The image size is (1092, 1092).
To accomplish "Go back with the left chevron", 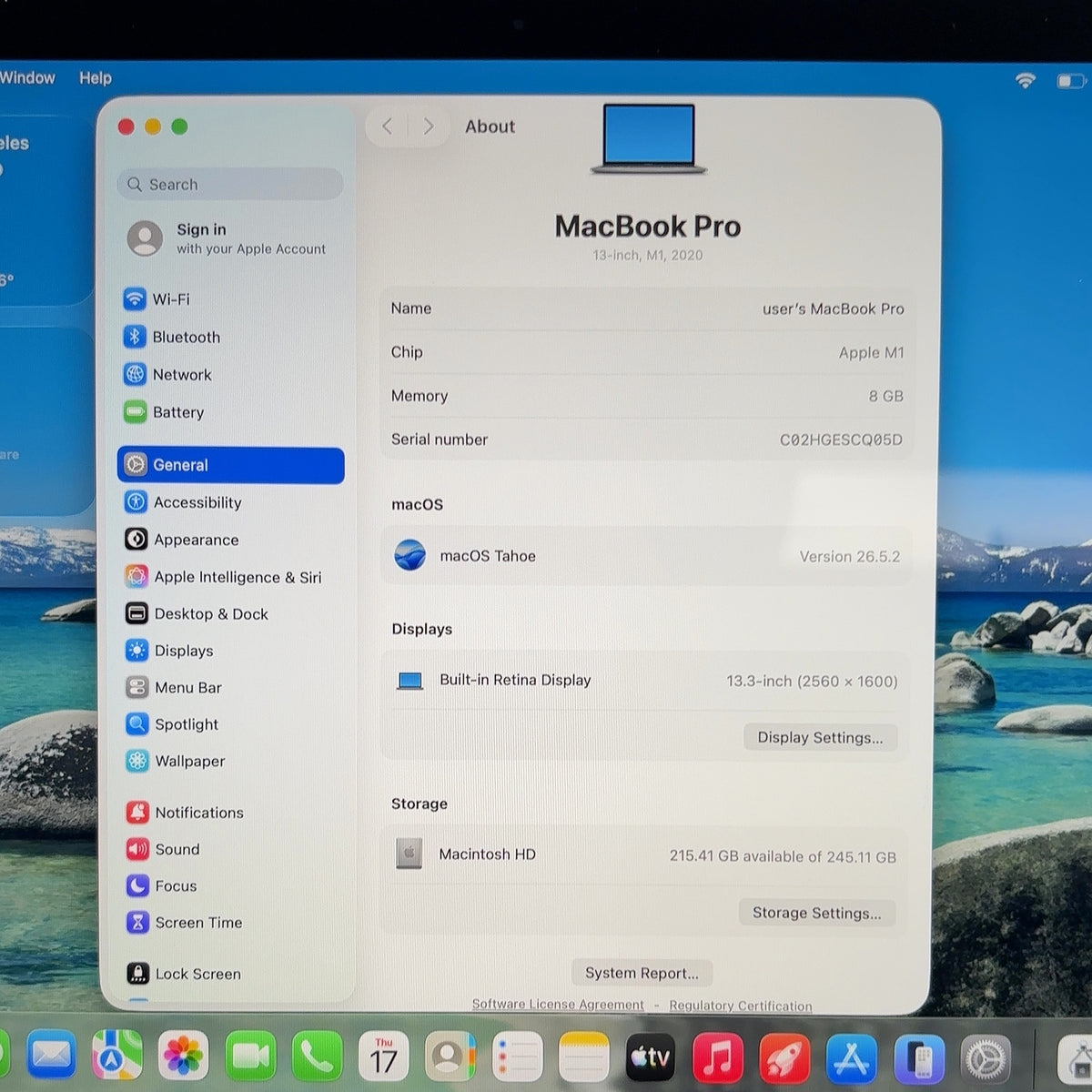I will click(388, 126).
